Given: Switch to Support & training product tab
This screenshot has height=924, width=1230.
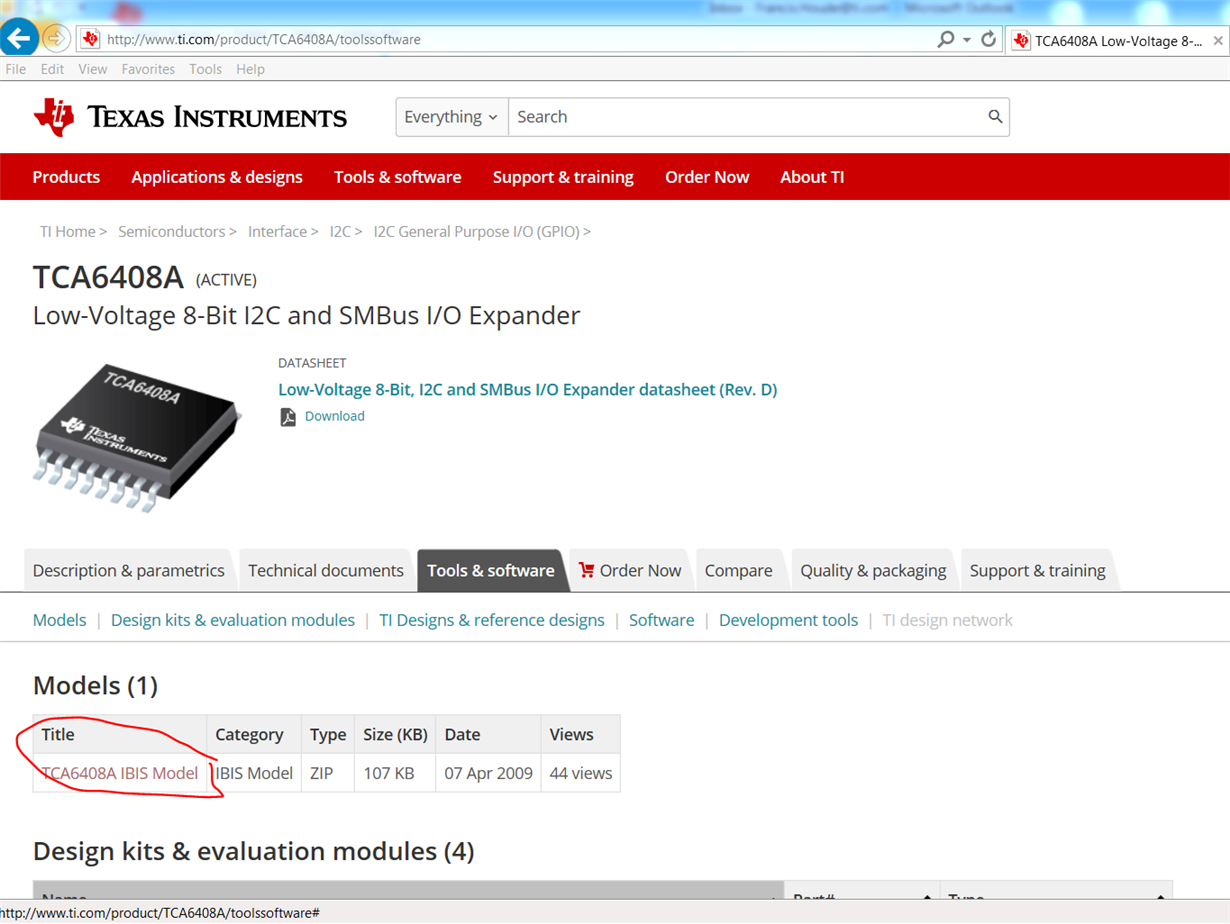Looking at the screenshot, I should pyautogui.click(x=1038, y=570).
